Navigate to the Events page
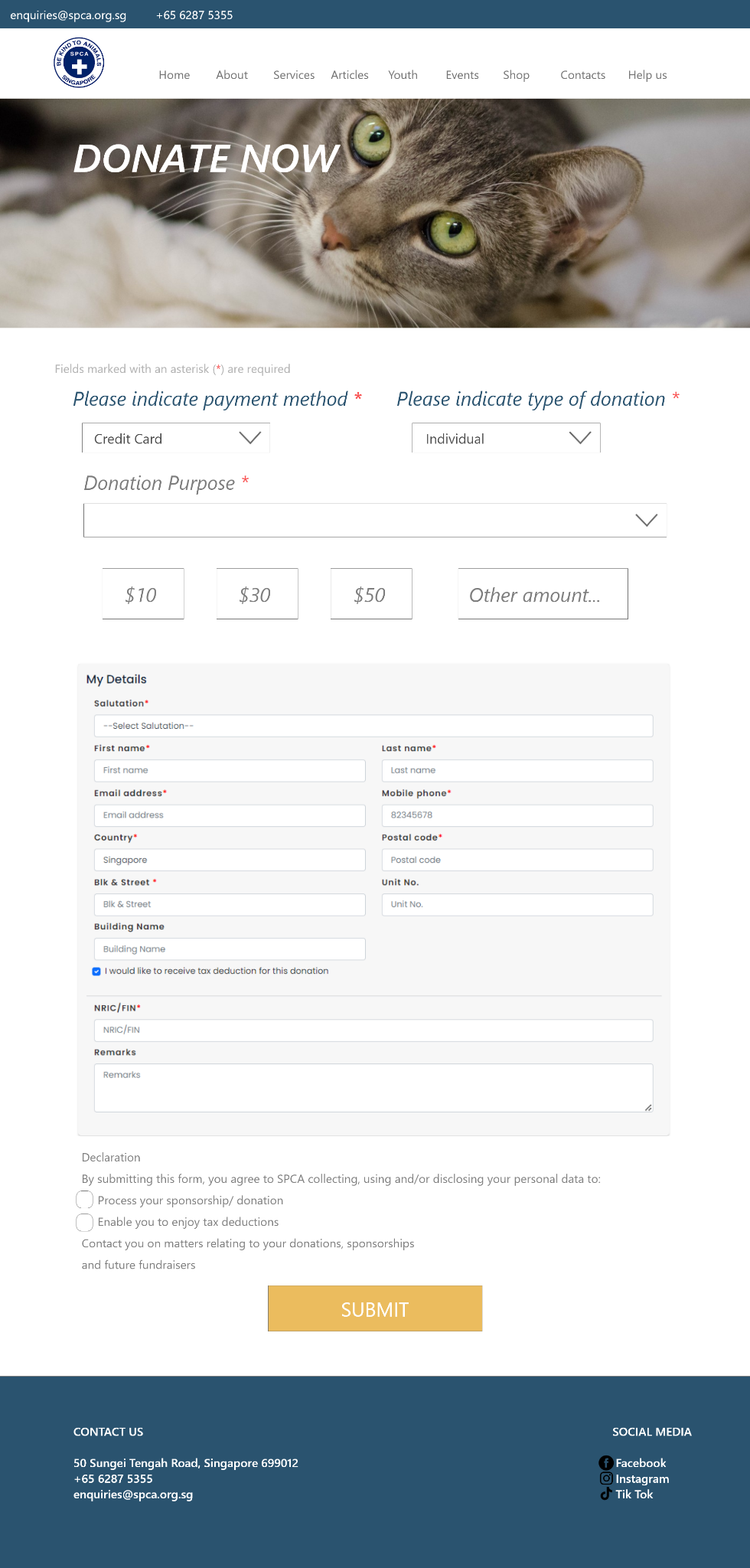Viewport: 750px width, 1568px height. click(x=462, y=75)
